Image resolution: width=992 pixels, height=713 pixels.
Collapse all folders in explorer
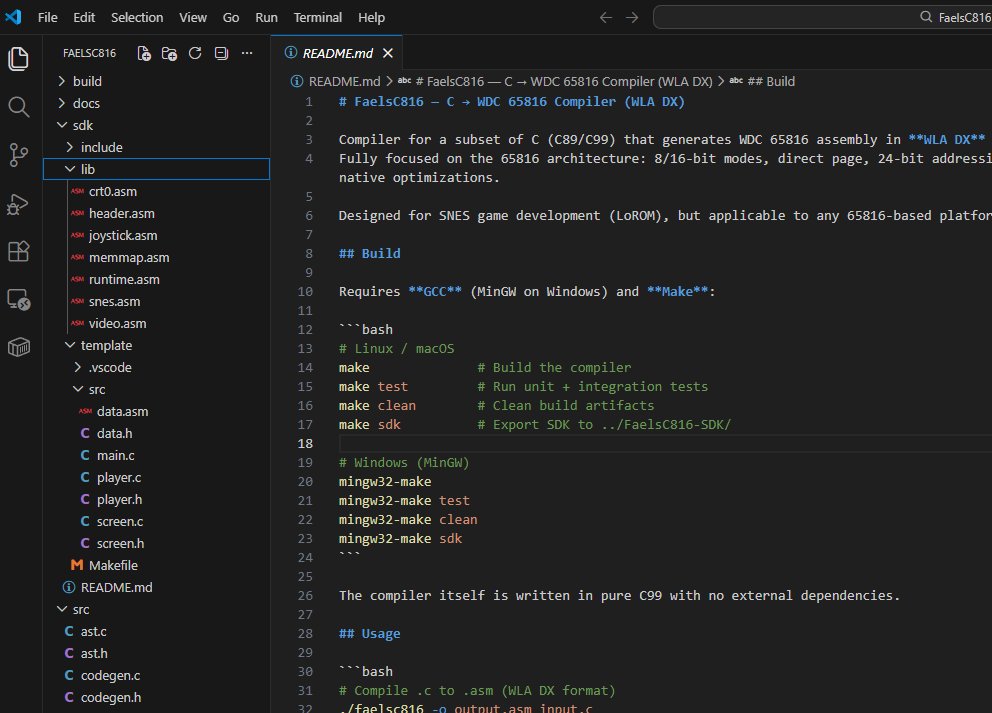pyautogui.click(x=221, y=53)
